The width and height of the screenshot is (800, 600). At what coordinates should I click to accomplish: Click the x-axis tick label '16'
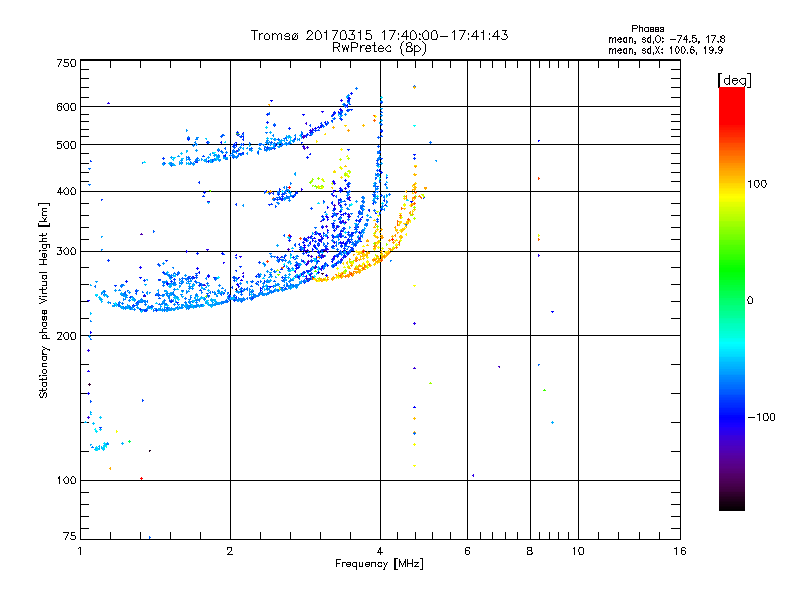pyautogui.click(x=680, y=551)
